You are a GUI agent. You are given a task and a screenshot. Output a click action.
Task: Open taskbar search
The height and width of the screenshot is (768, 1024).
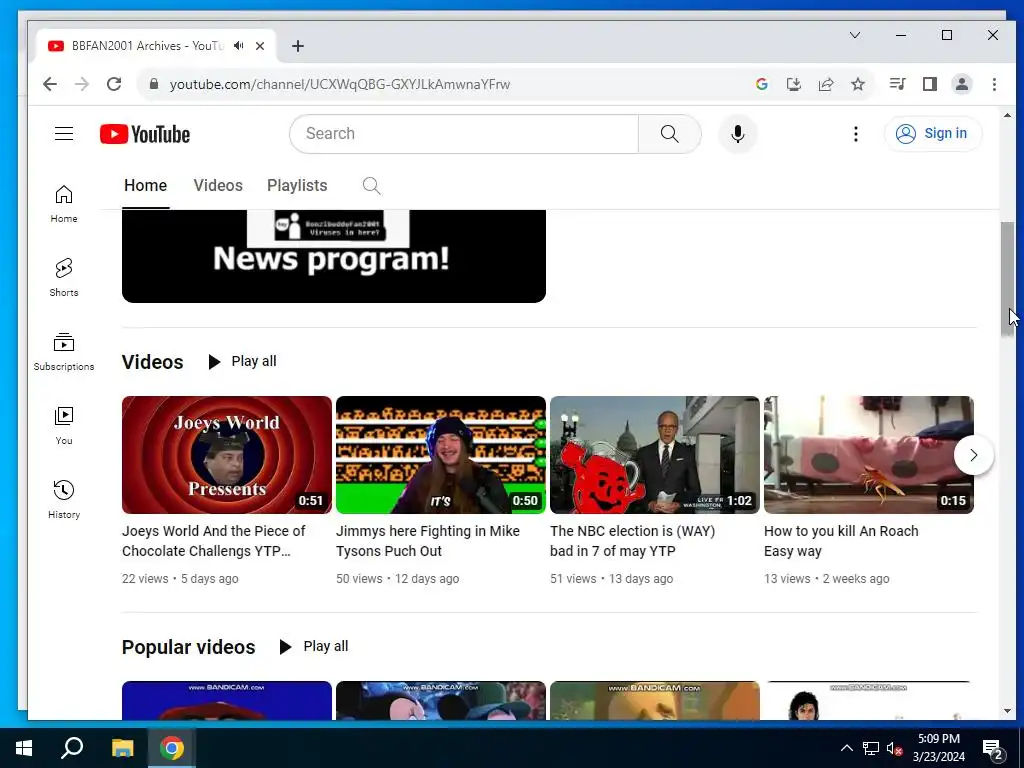tap(72, 748)
